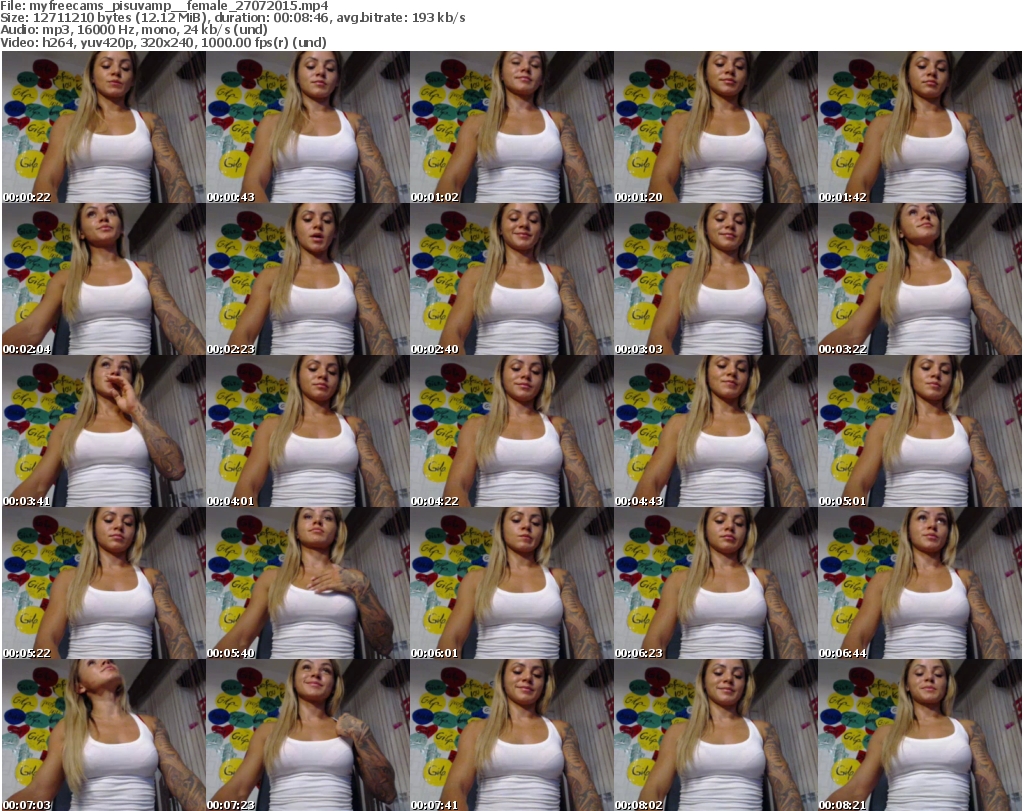This screenshot has width=1024, height=811.
Task: Select the thumbnail timestamped 00:01:02
Action: (x=511, y=127)
